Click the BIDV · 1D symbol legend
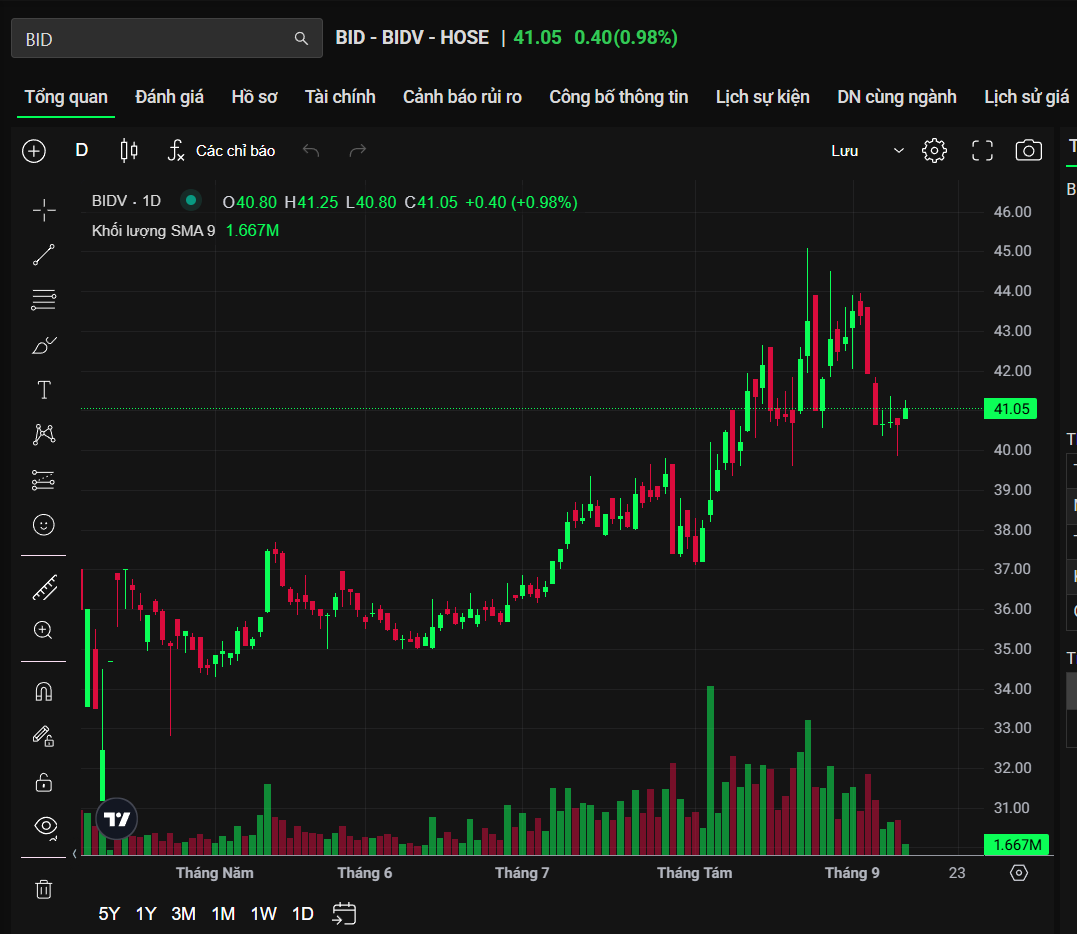 [x=126, y=201]
